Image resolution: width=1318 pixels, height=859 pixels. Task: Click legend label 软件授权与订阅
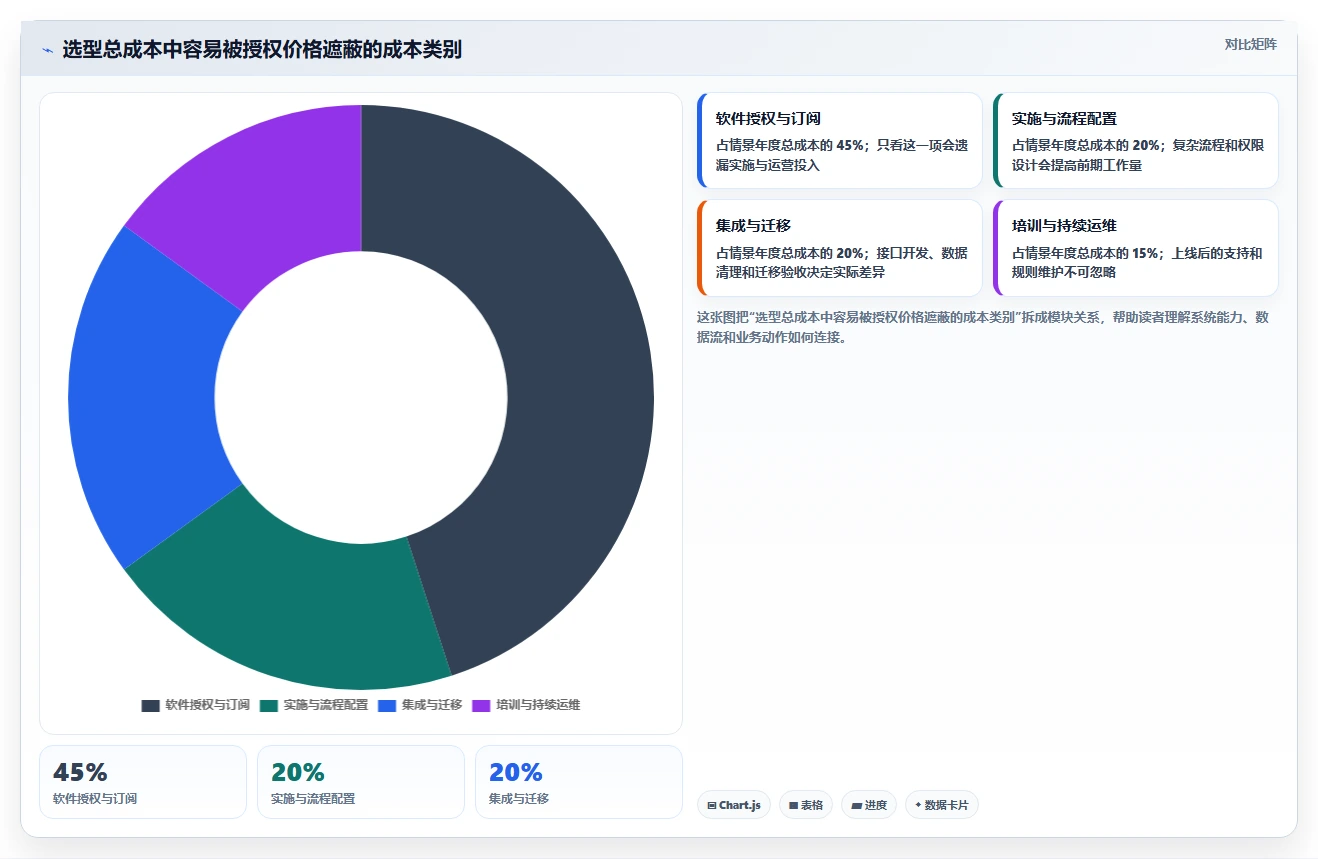[x=207, y=705]
